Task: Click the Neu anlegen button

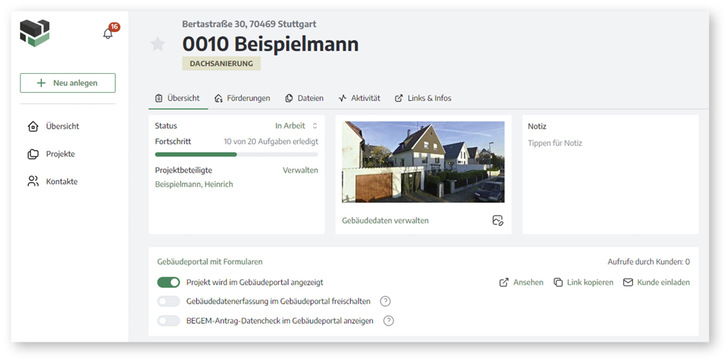Action: [x=68, y=83]
